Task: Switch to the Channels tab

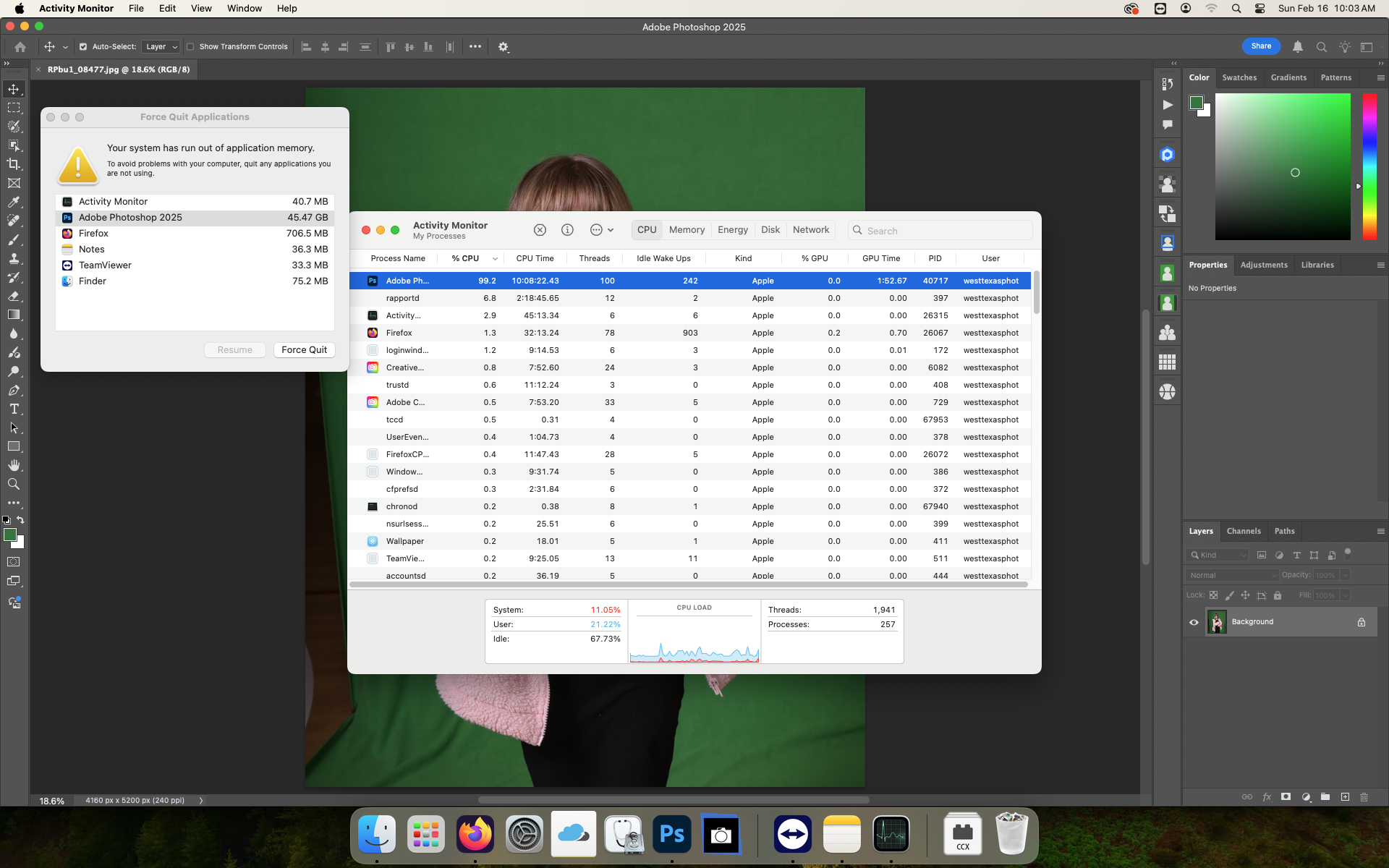Action: click(1244, 531)
